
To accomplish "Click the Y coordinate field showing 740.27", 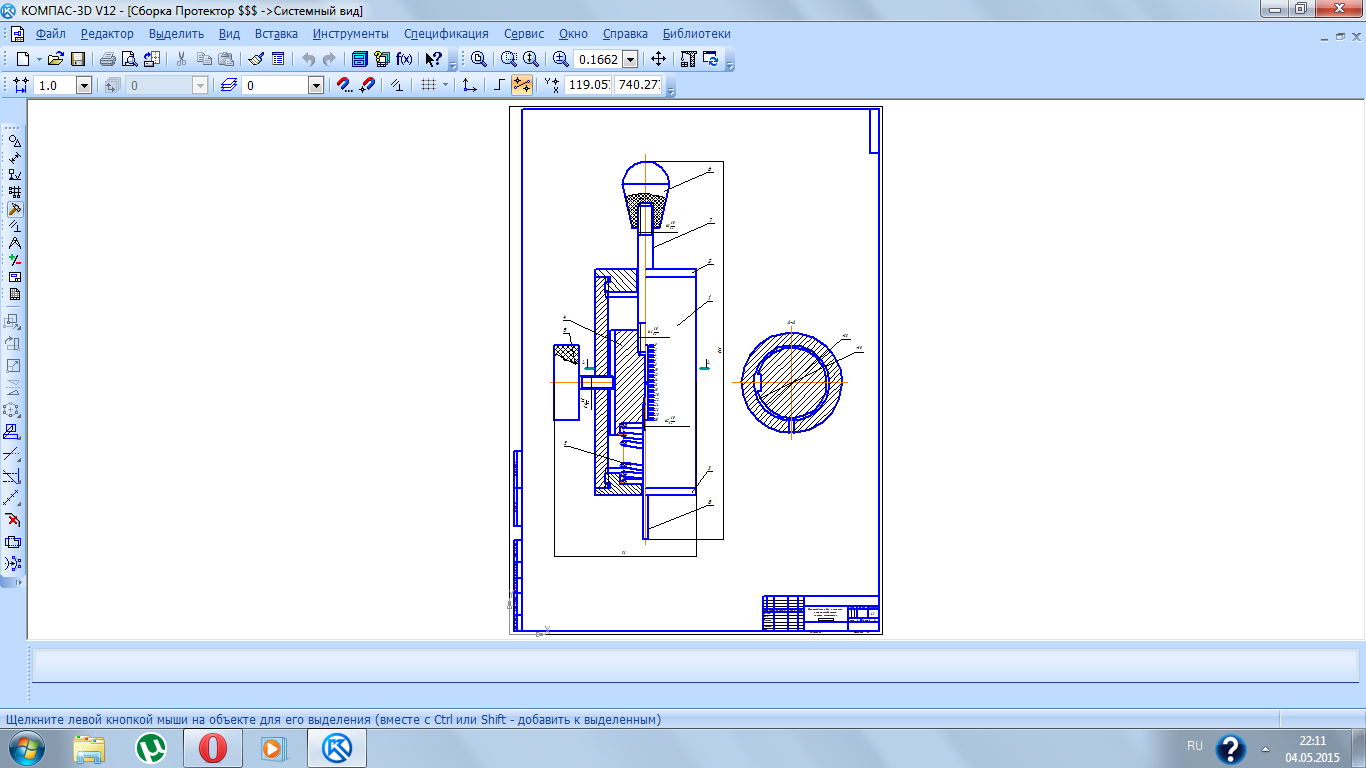I will pyautogui.click(x=638, y=86).
